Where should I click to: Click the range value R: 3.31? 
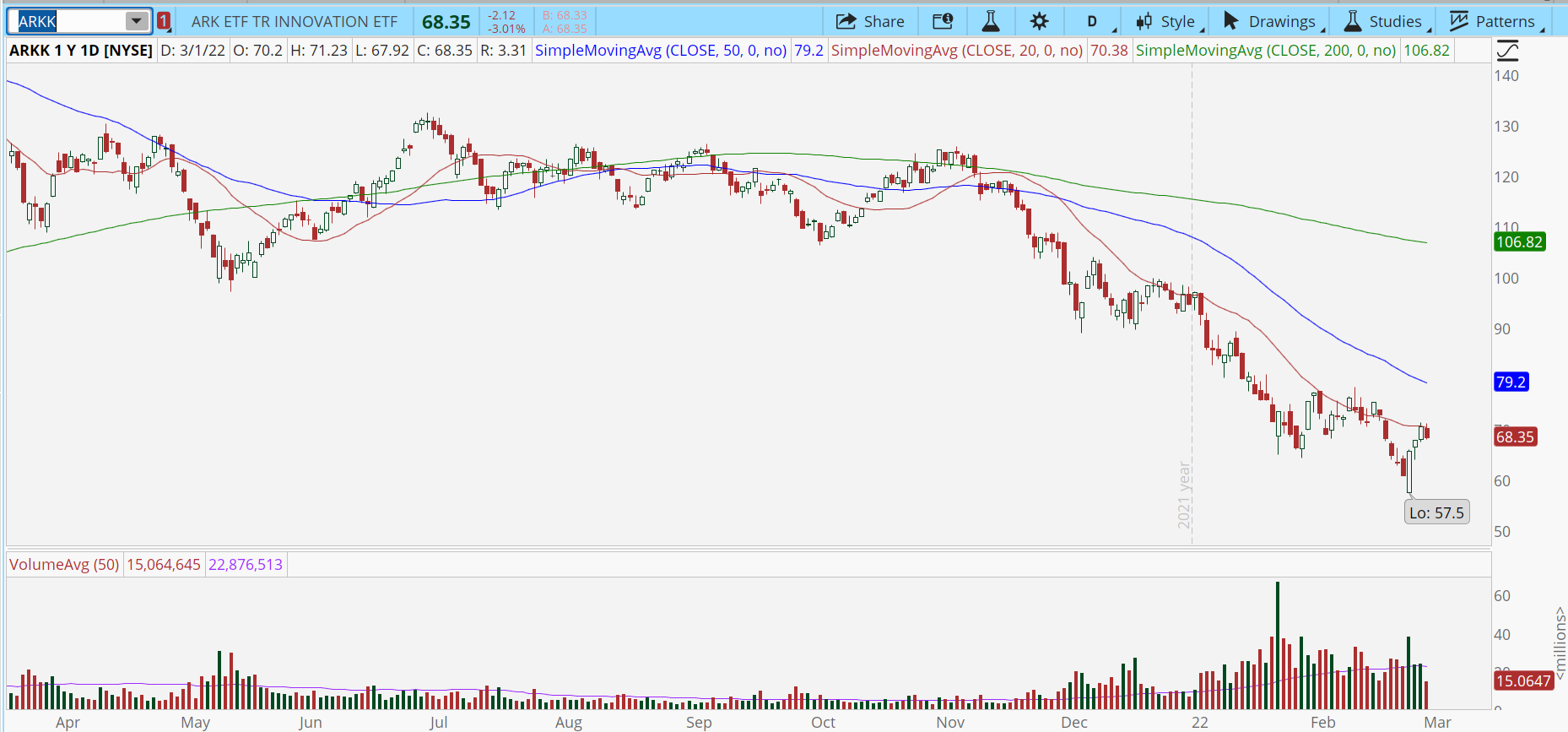(503, 51)
